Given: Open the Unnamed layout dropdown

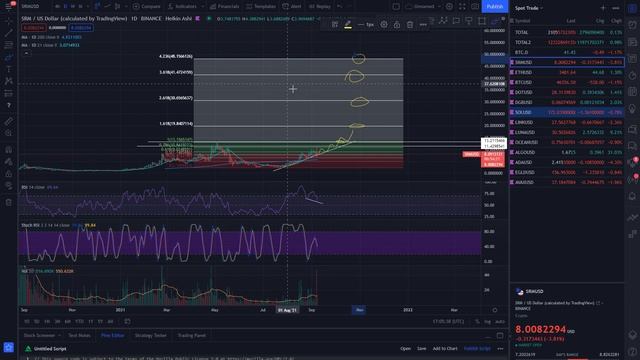Looking at the screenshot, I should click(423, 7).
